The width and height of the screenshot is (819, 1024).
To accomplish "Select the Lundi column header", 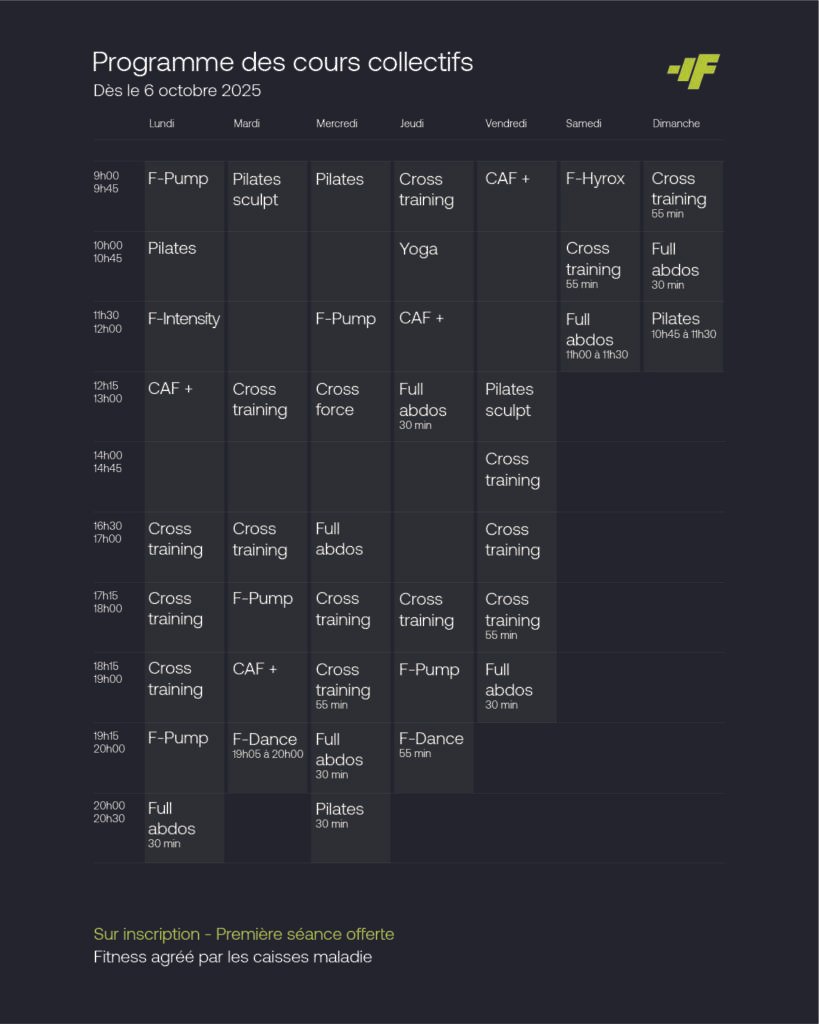I will (x=161, y=124).
